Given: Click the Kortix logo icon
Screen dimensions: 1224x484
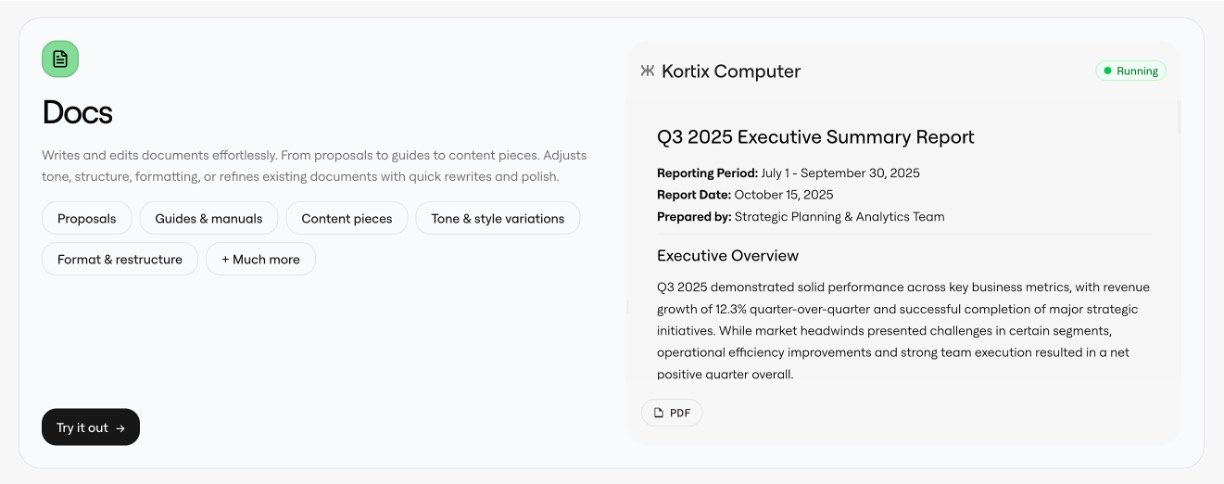Looking at the screenshot, I should click(x=647, y=71).
